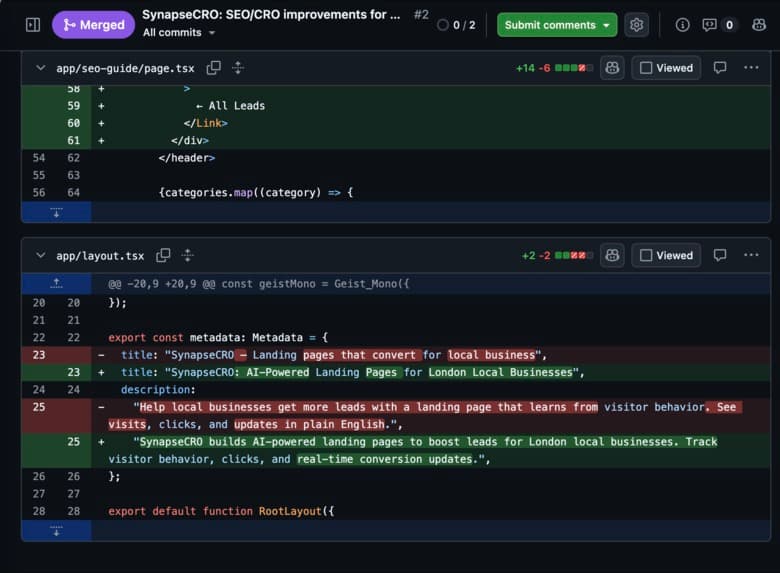Image resolution: width=780 pixels, height=573 pixels.
Task: Collapse the app/seo-guide/page.tsx file diff
Action: (41, 68)
